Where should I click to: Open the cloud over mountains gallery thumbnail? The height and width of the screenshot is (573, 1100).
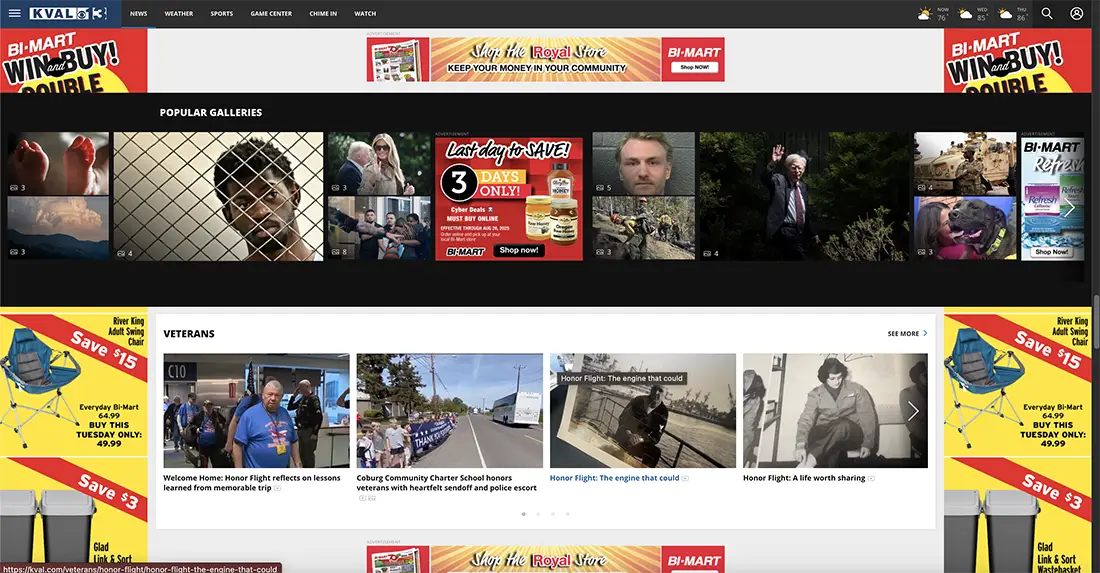[x=58, y=228]
